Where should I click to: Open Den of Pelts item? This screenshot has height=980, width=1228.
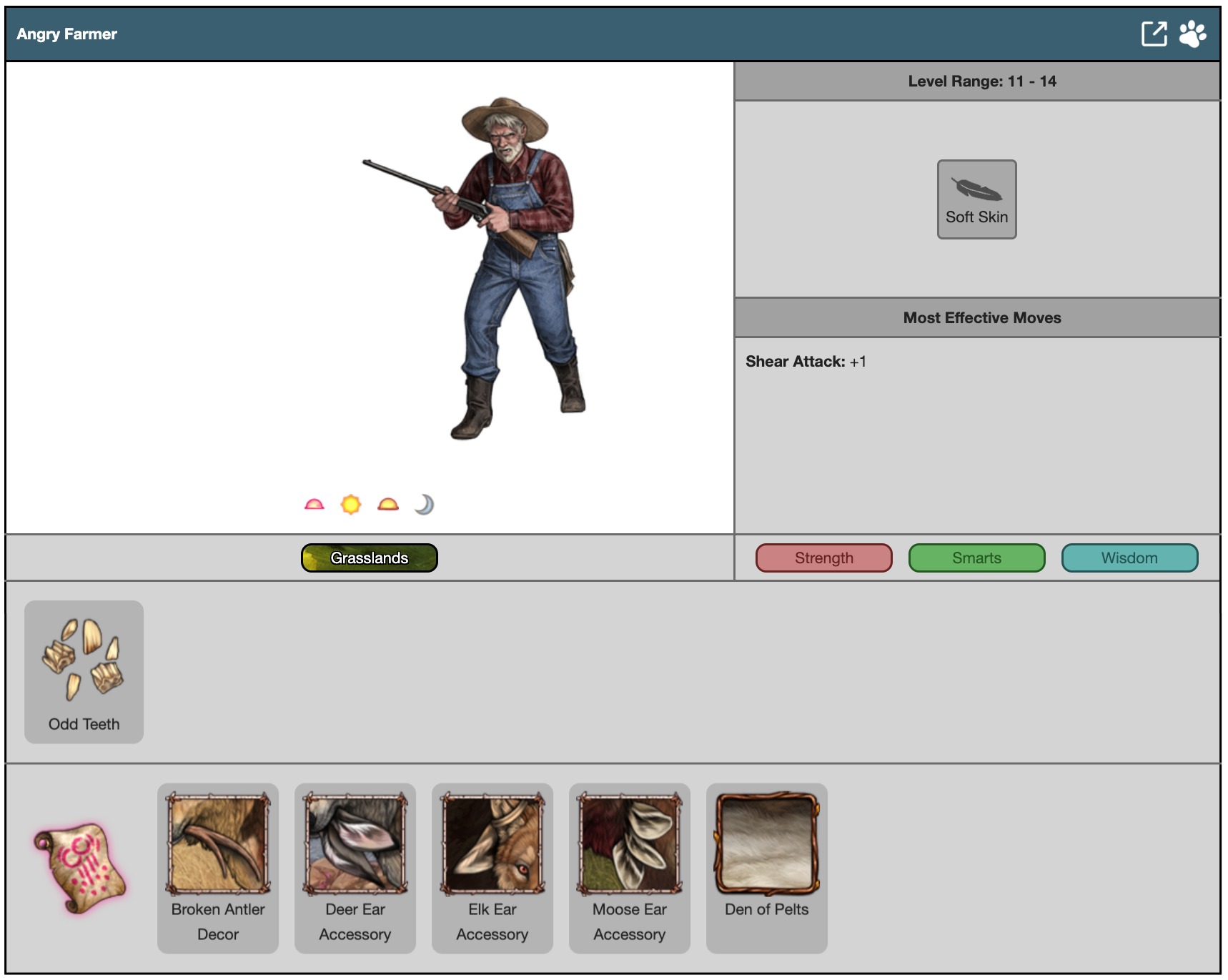pos(767,867)
